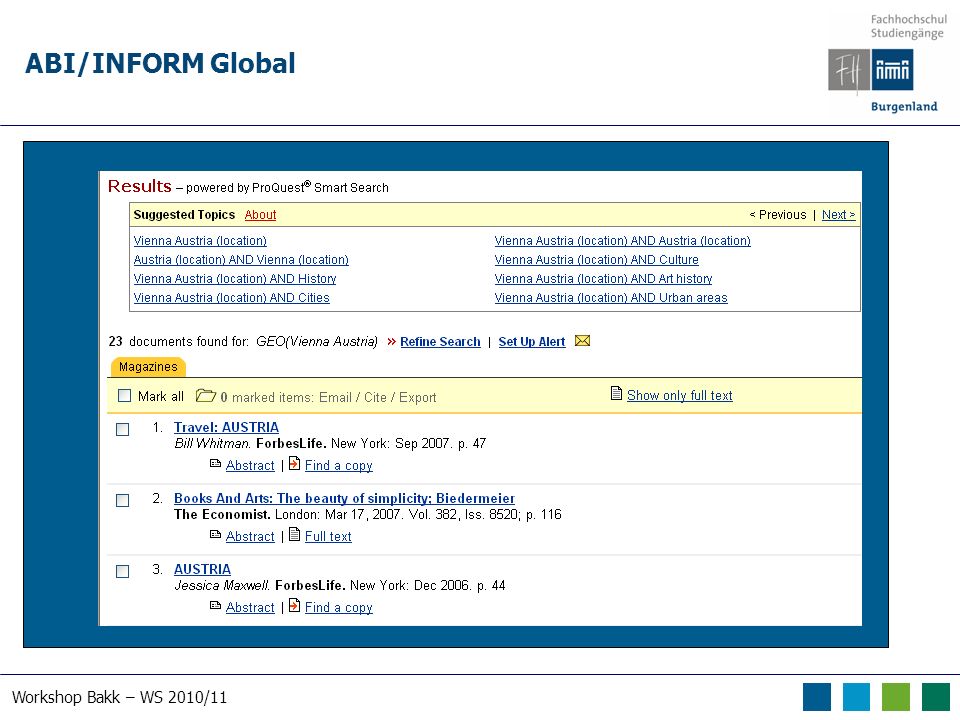Tick the checkbox for result 2 Books And Arts
960x720 pixels.
[122, 500]
